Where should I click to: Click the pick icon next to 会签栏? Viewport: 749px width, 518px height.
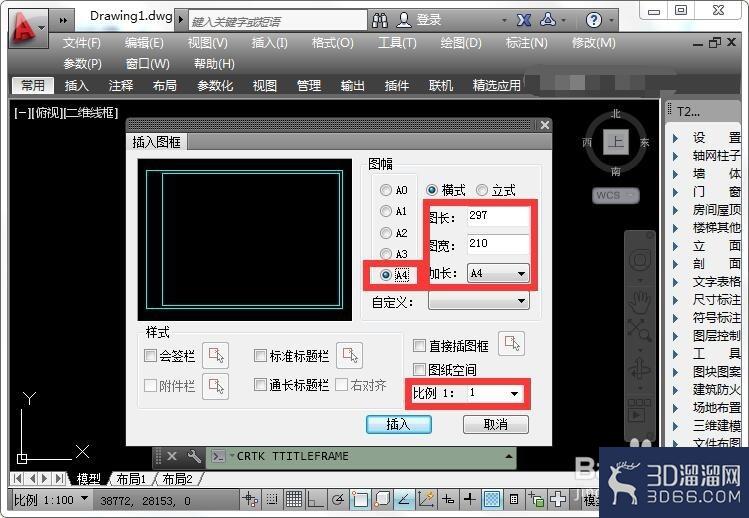point(215,356)
